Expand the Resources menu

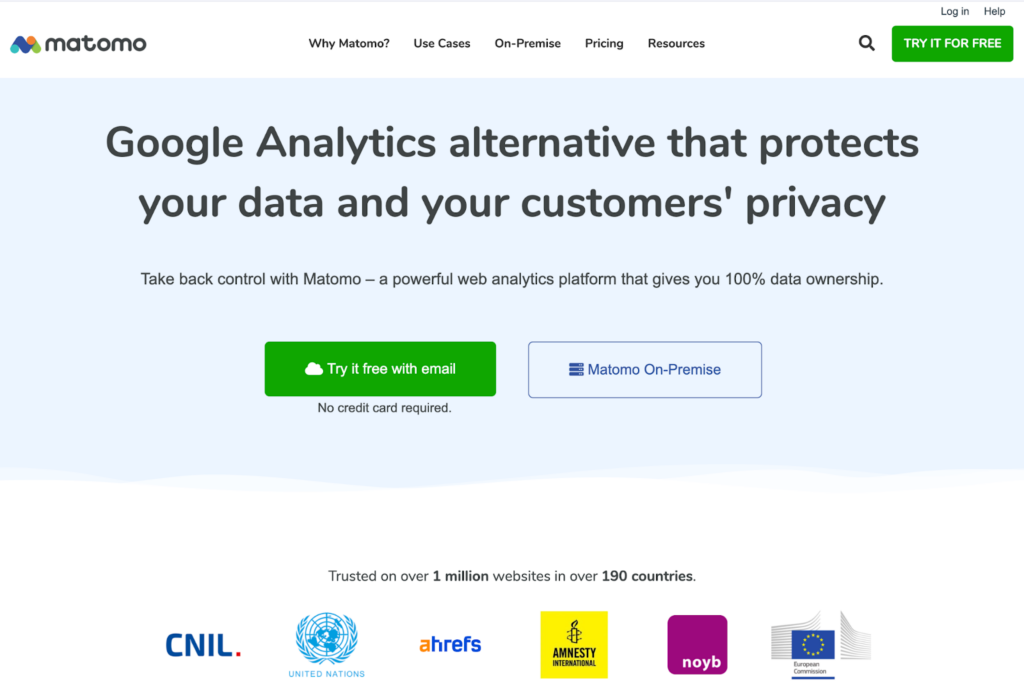[x=676, y=44]
